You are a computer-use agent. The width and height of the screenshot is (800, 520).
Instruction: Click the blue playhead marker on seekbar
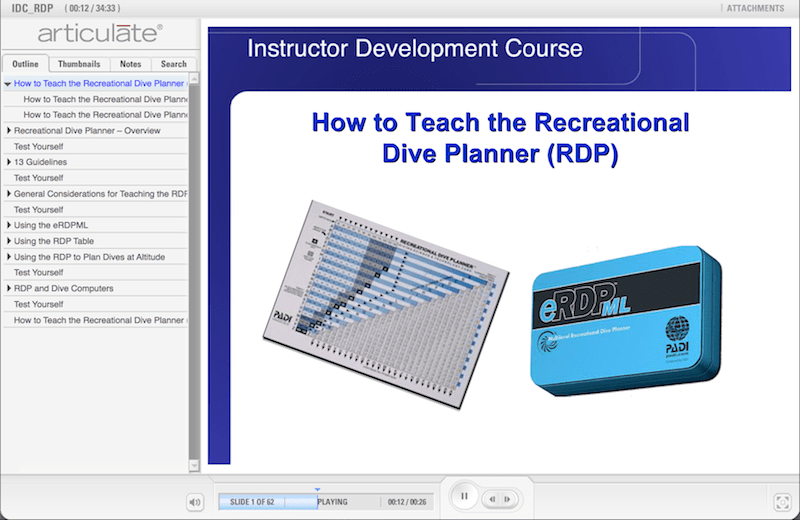pos(317,489)
